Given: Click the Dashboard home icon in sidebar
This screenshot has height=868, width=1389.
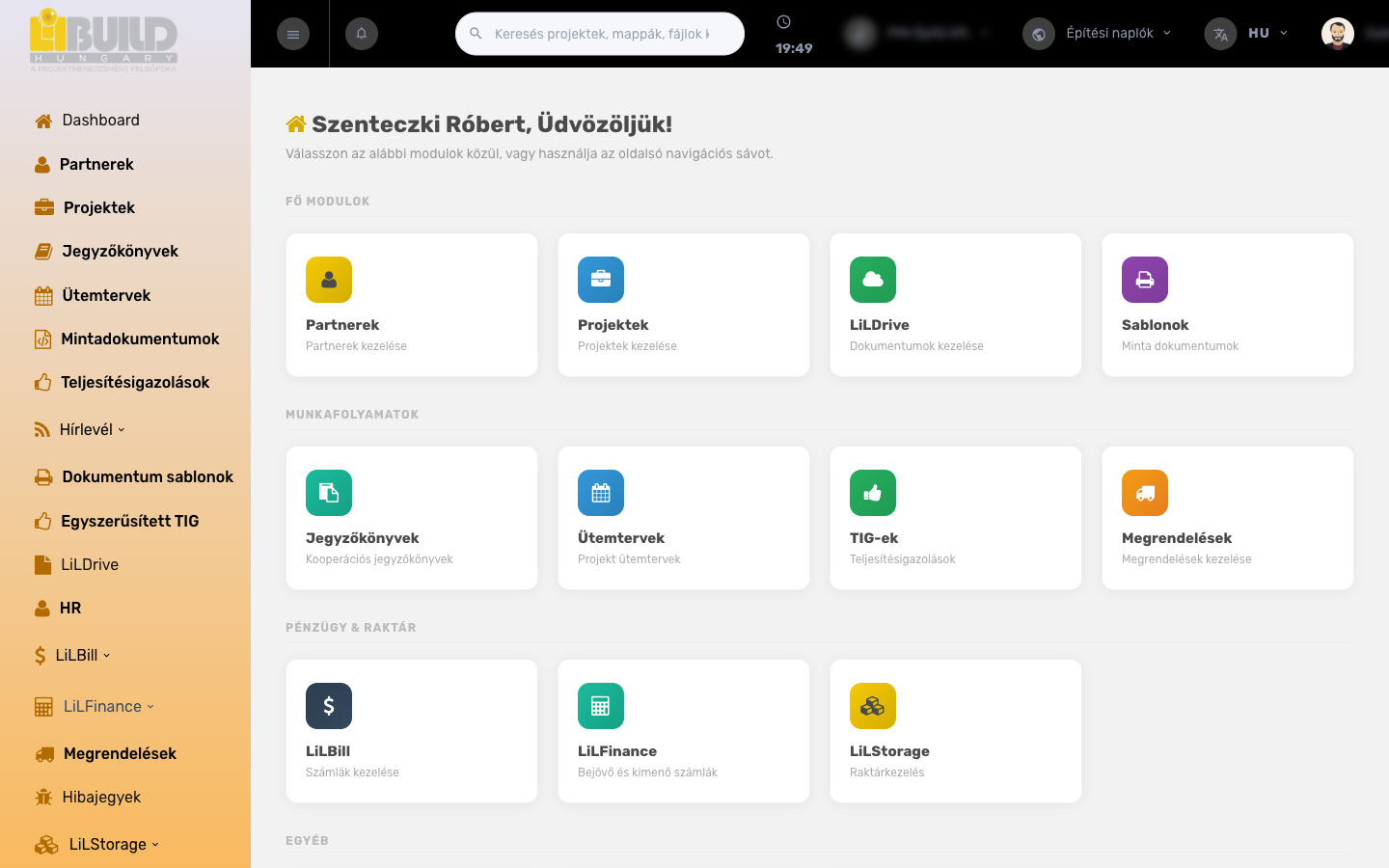Looking at the screenshot, I should tap(43, 121).
